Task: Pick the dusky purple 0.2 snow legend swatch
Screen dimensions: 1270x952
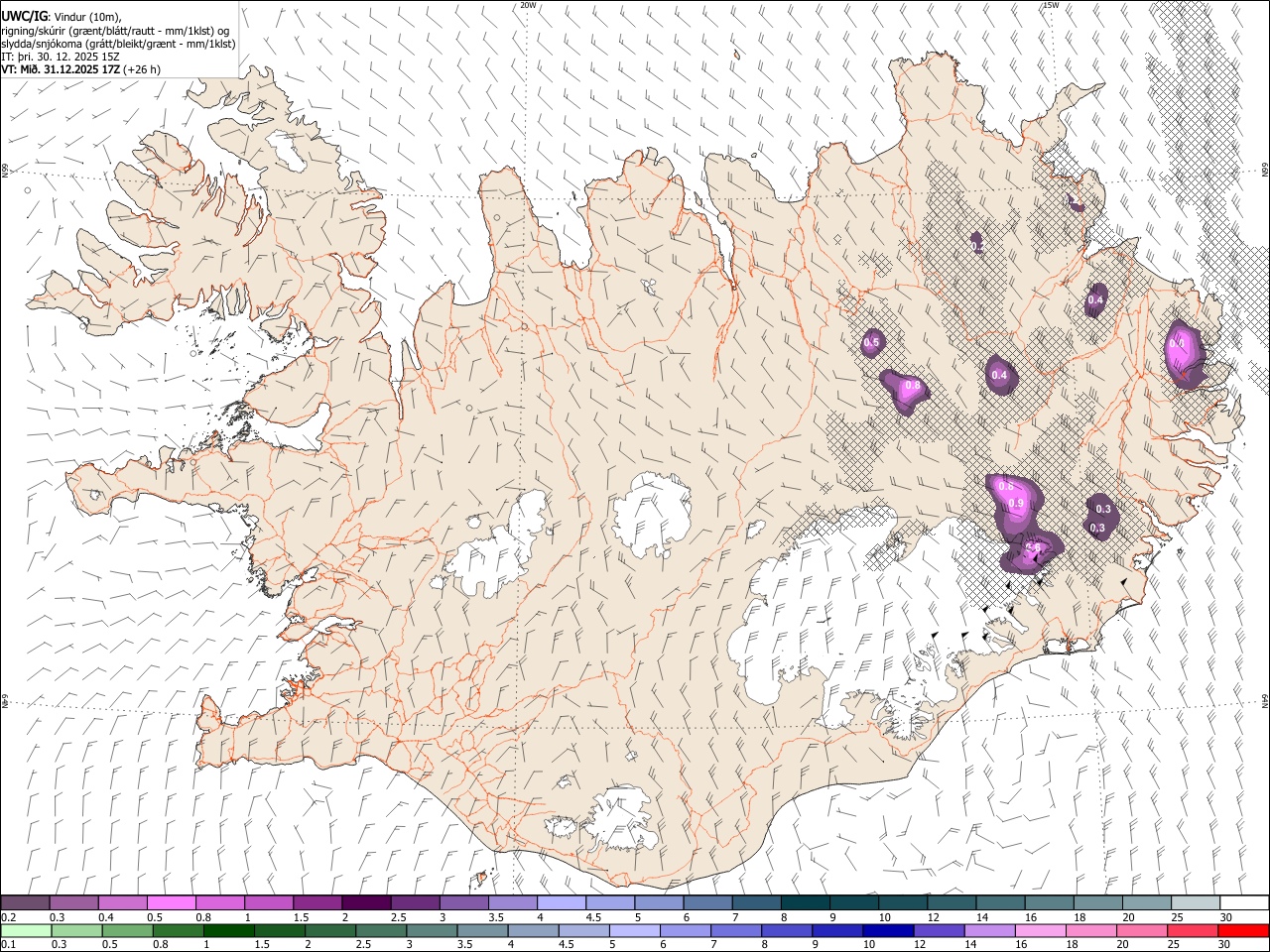Action: coord(26,903)
